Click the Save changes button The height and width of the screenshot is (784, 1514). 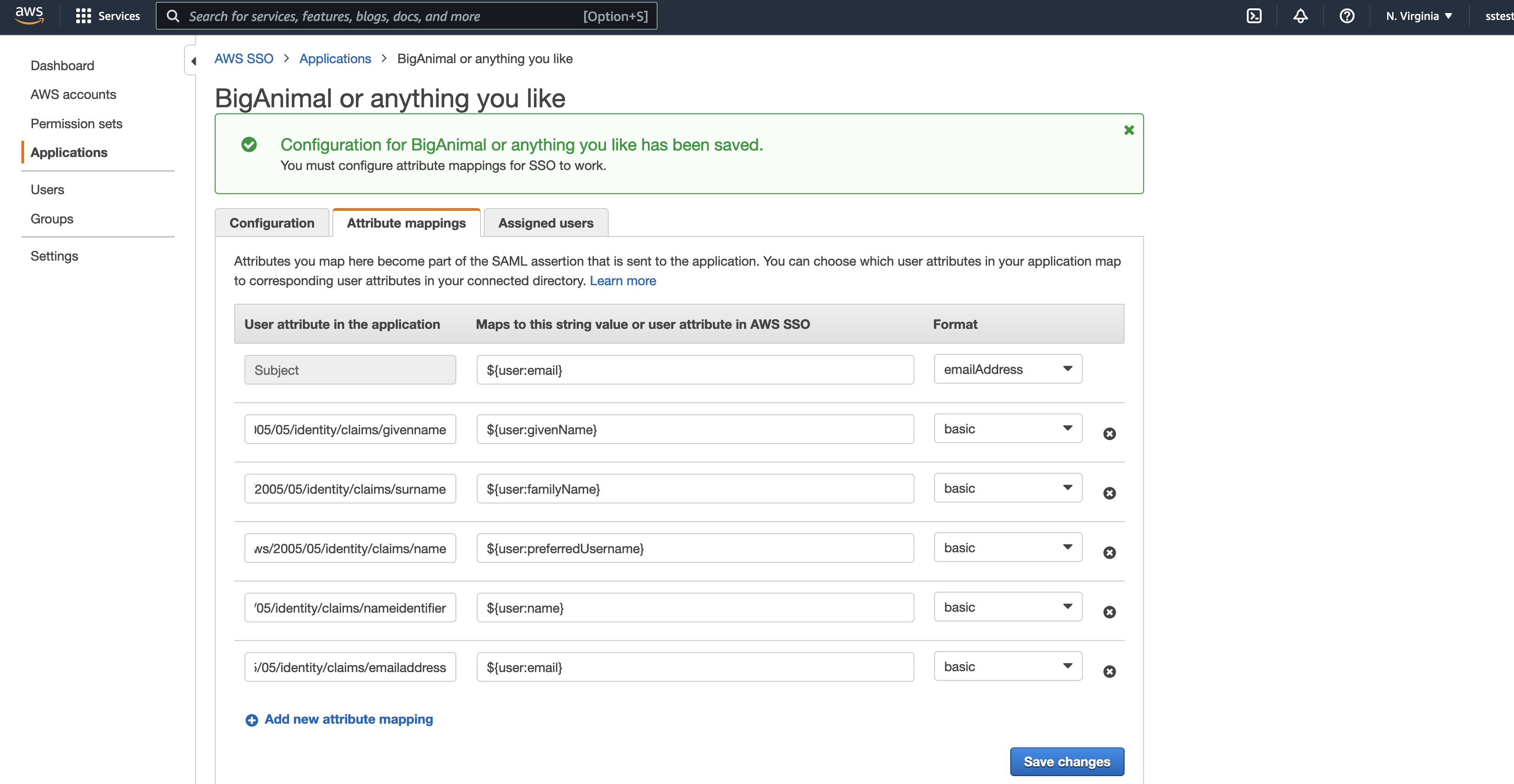click(1067, 762)
